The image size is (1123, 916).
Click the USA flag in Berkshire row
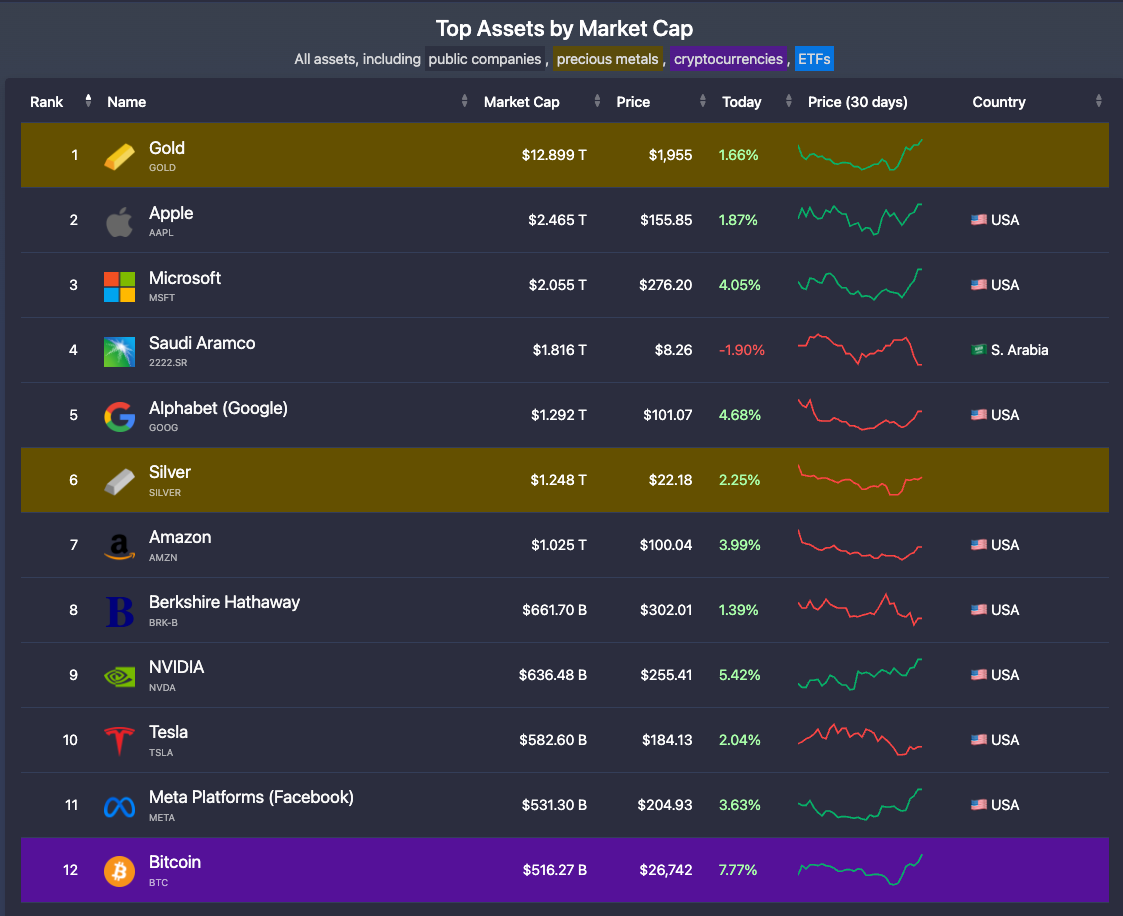(x=978, y=610)
